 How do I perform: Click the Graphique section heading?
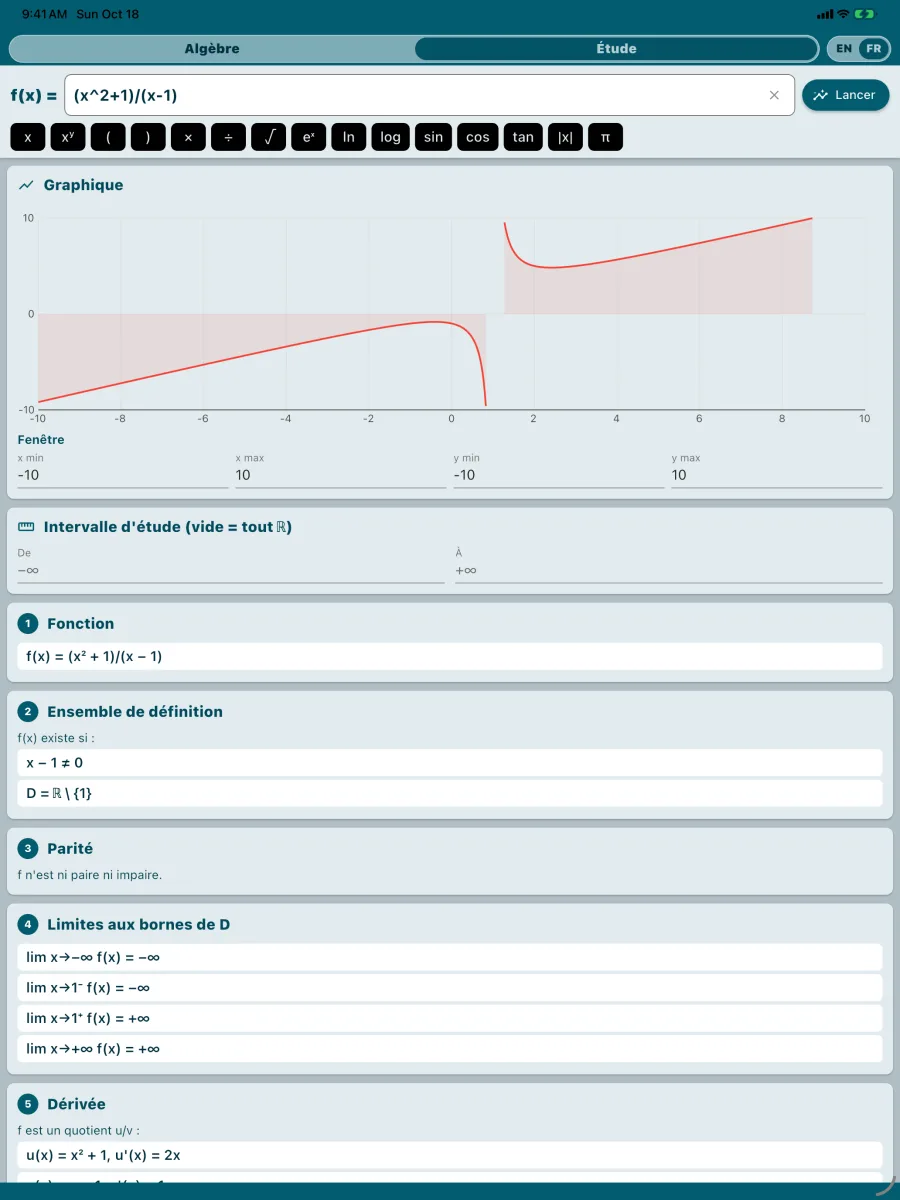click(x=83, y=185)
